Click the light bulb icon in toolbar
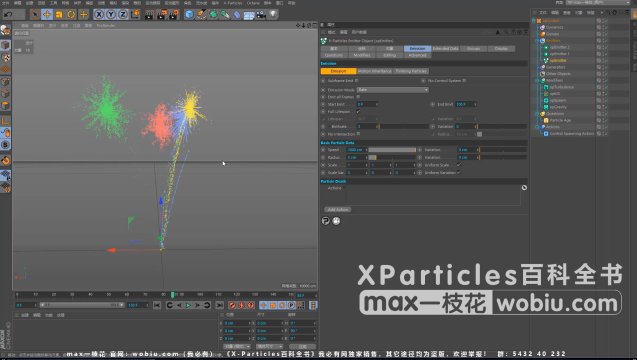Image resolution: width=637 pixels, height=360 pixels. tap(273, 14)
